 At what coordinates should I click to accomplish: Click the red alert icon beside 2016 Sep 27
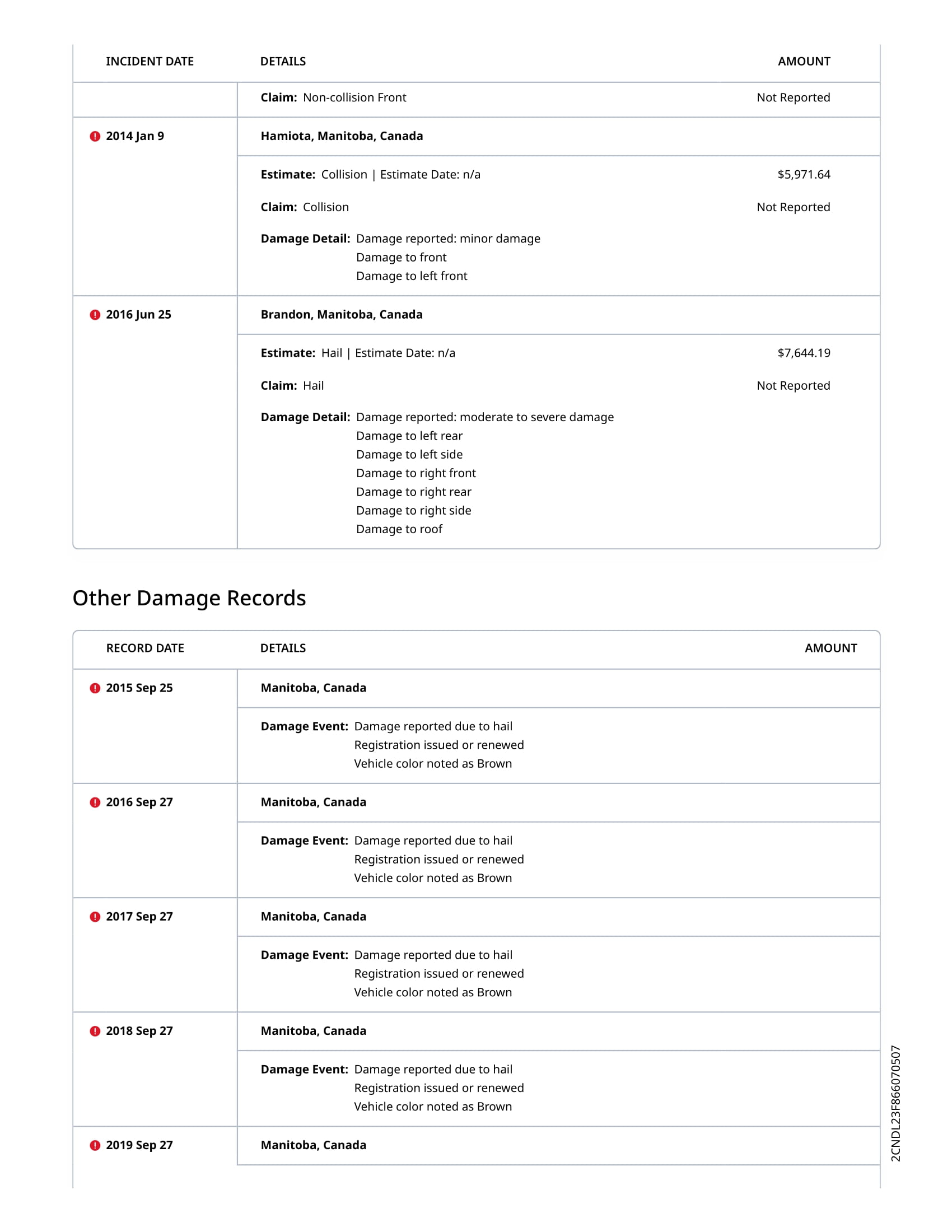[x=95, y=802]
